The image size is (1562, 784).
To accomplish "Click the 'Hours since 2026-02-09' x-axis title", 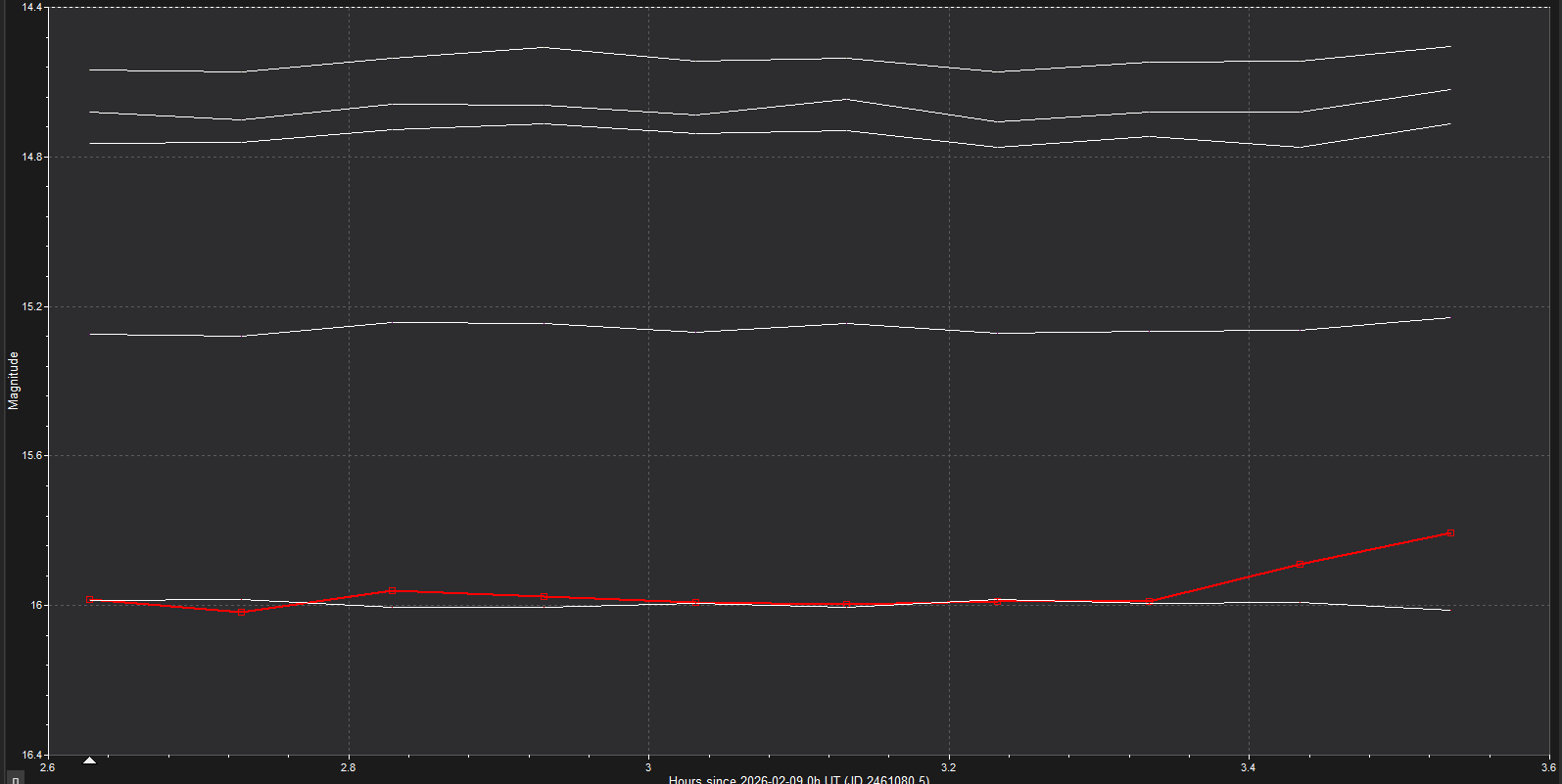I will pyautogui.click(x=798, y=779).
